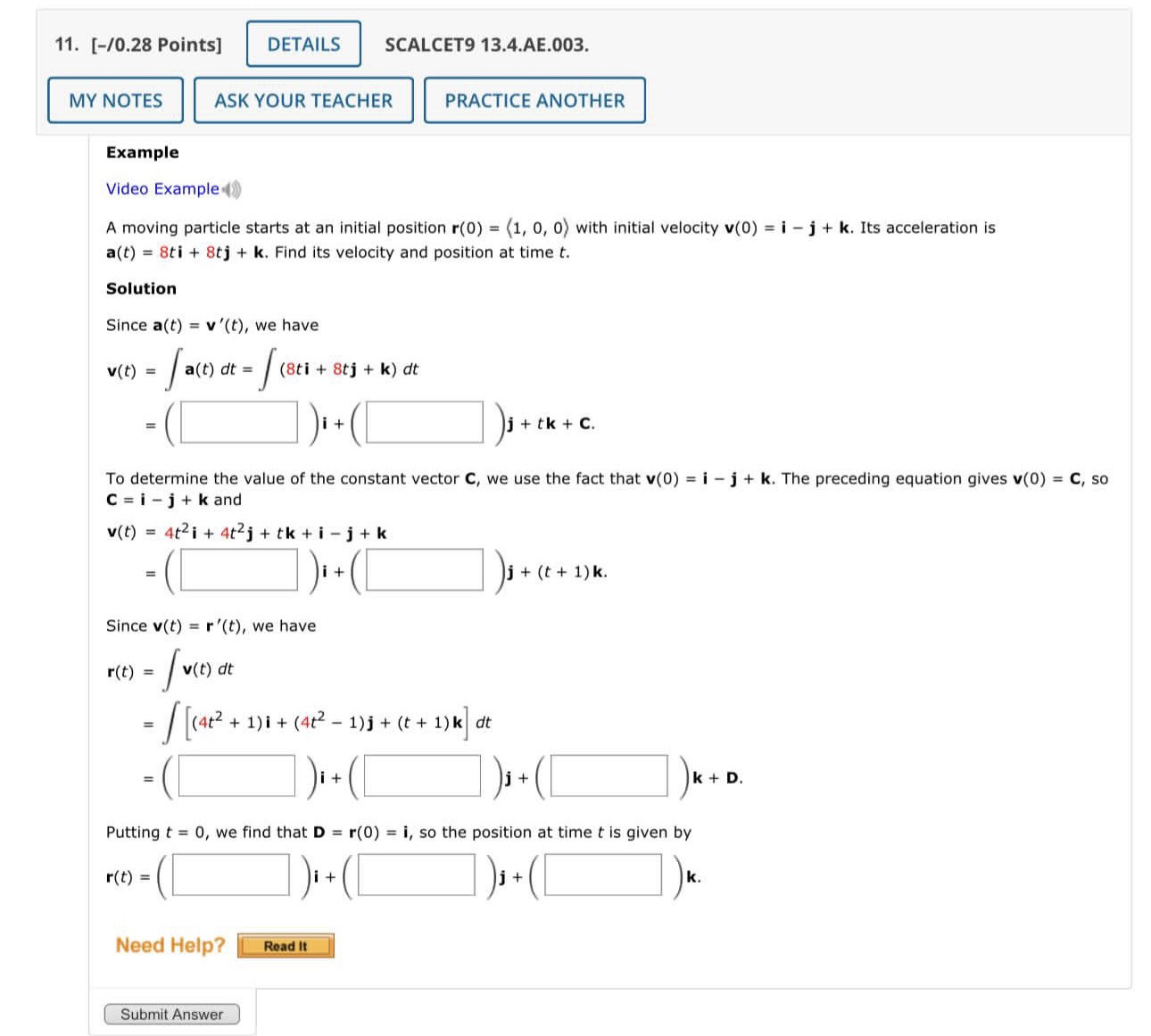Select the first answer box in the simplified v(t) line

(x=240, y=569)
